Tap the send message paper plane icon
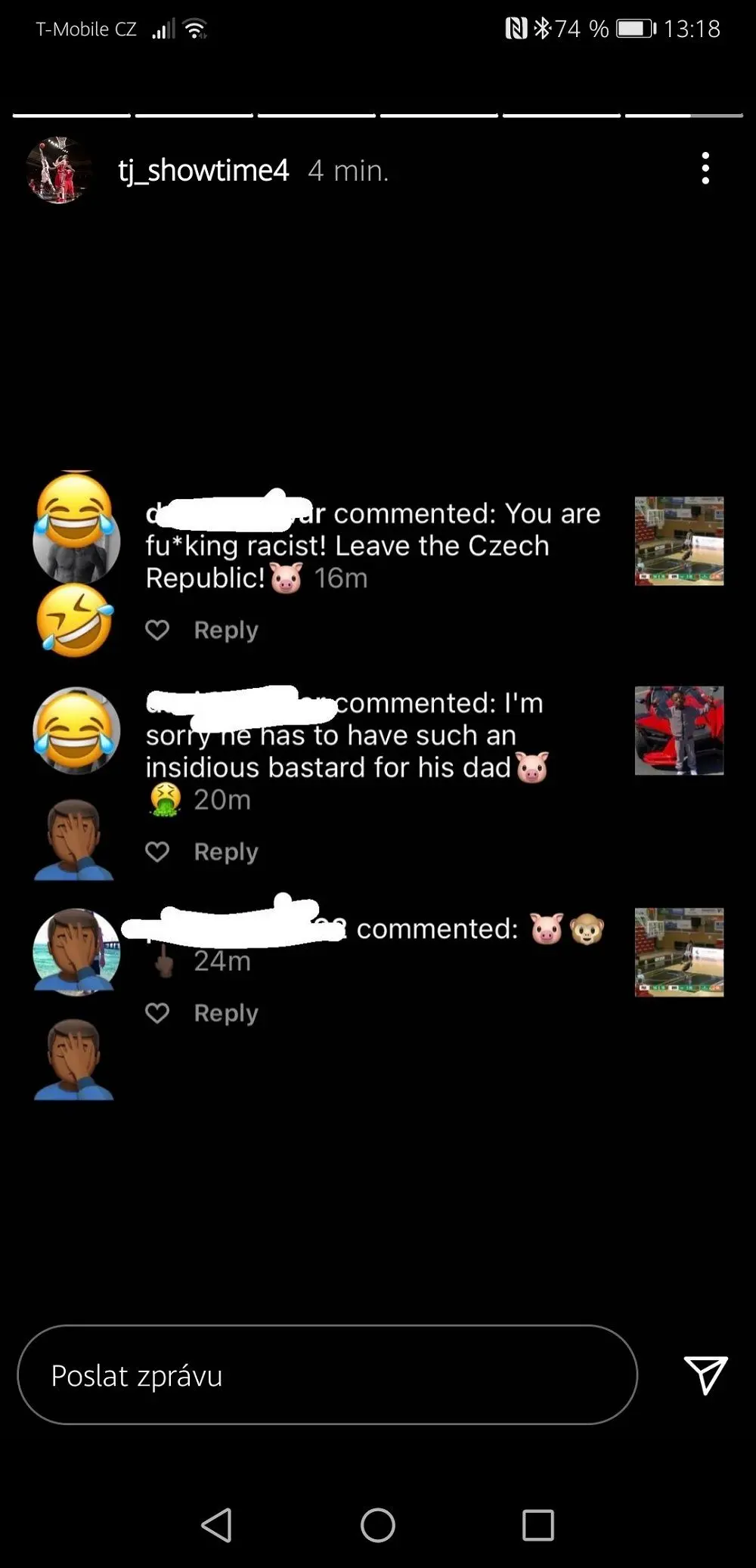The height and width of the screenshot is (1568, 756). (x=705, y=1374)
